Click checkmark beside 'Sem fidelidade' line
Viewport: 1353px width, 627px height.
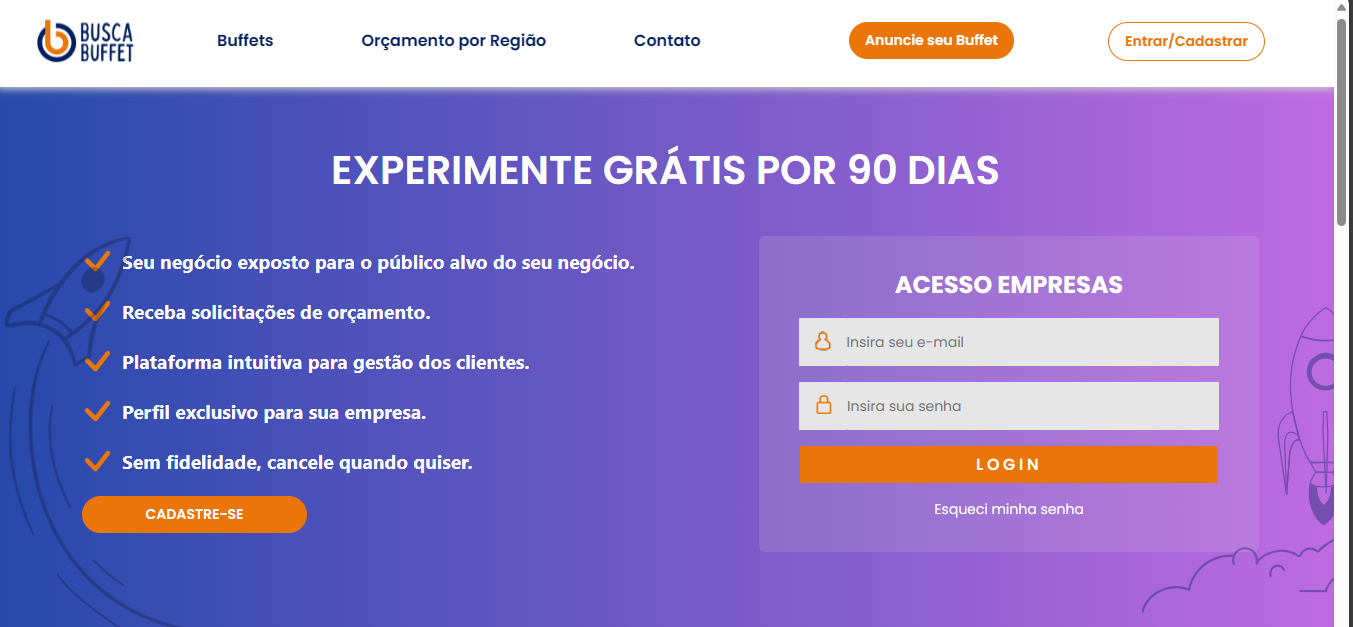click(97, 462)
